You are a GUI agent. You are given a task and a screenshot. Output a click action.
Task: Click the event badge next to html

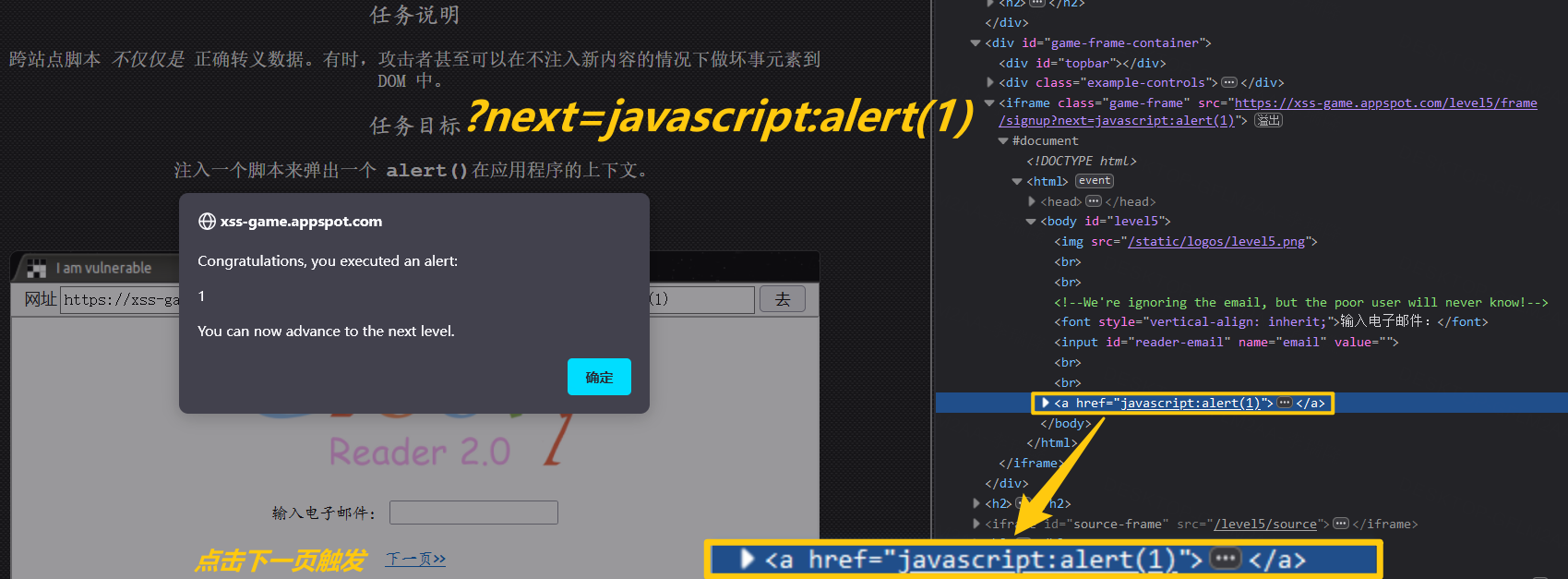(x=1095, y=181)
